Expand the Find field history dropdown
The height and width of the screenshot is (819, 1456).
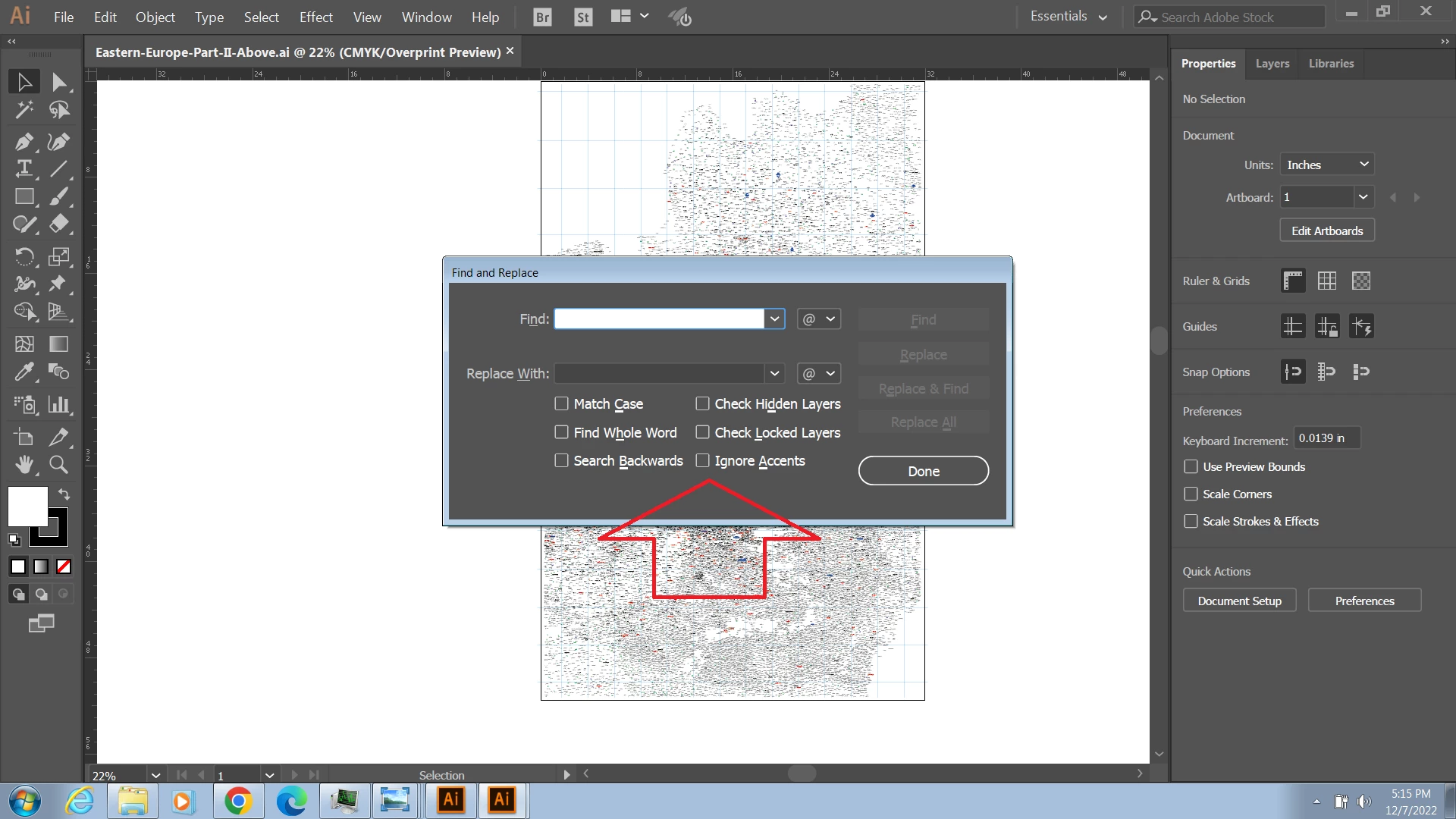coord(774,319)
